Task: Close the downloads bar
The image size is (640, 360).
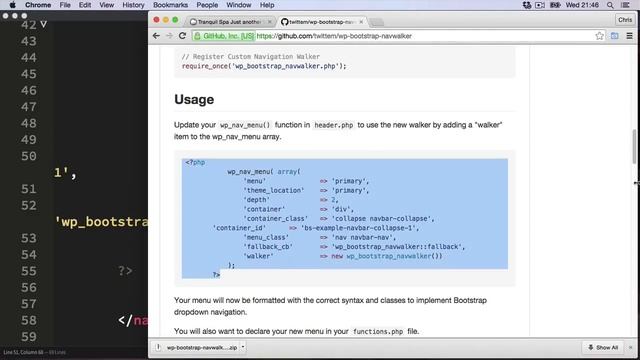Action: 631,347
